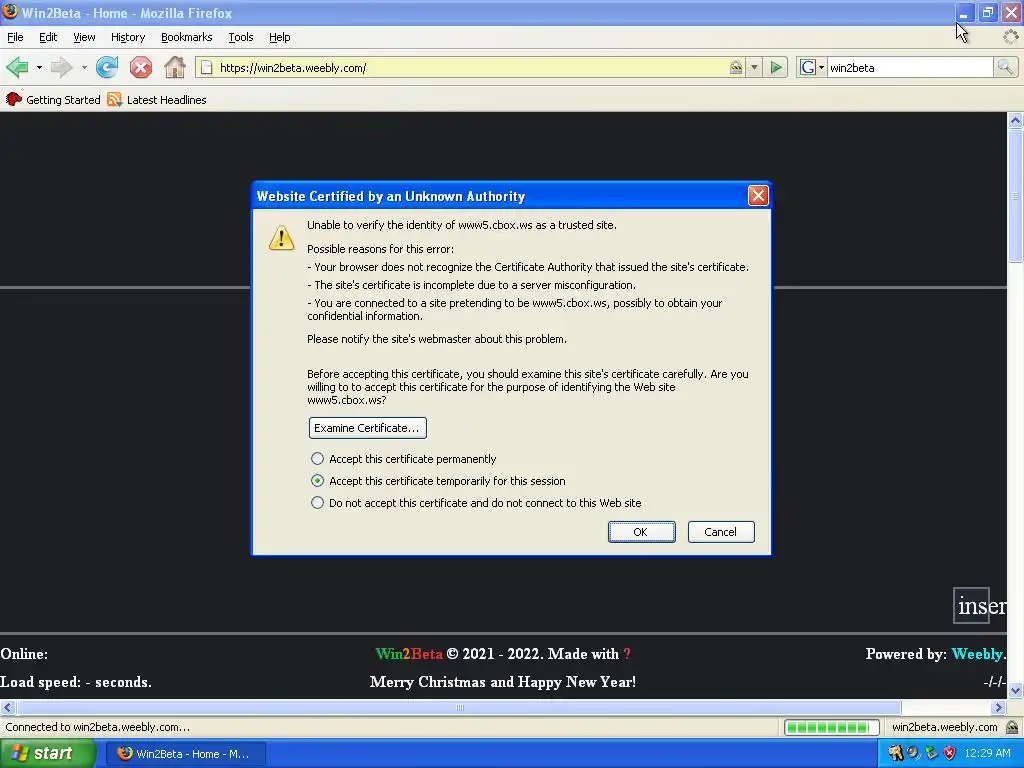The height and width of the screenshot is (768, 1024).
Task: Click the Forward navigation arrow
Action: 61,67
